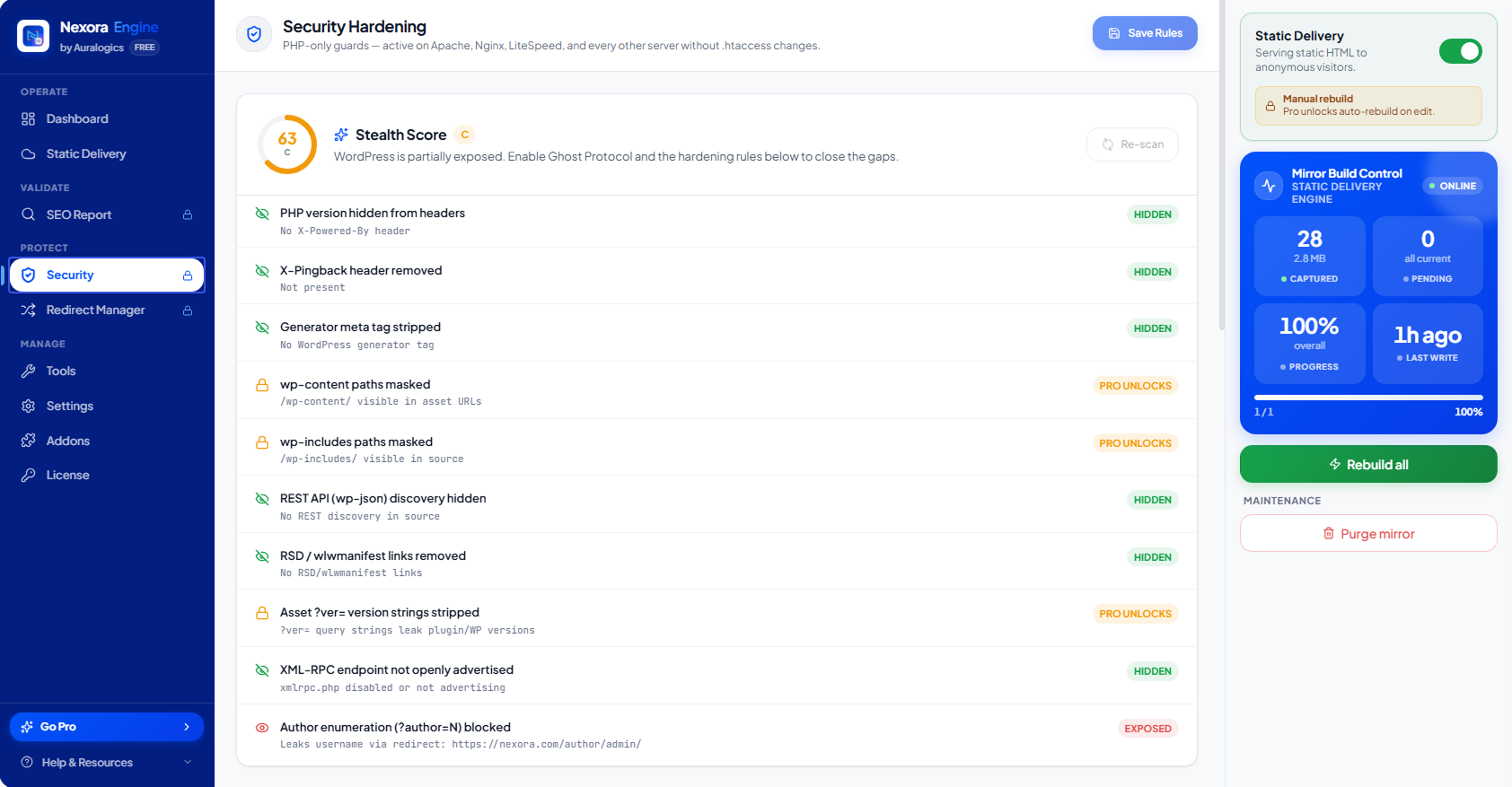This screenshot has width=1512, height=787.
Task: Click the lock icon in Manual rebuild notice
Action: [x=1270, y=106]
